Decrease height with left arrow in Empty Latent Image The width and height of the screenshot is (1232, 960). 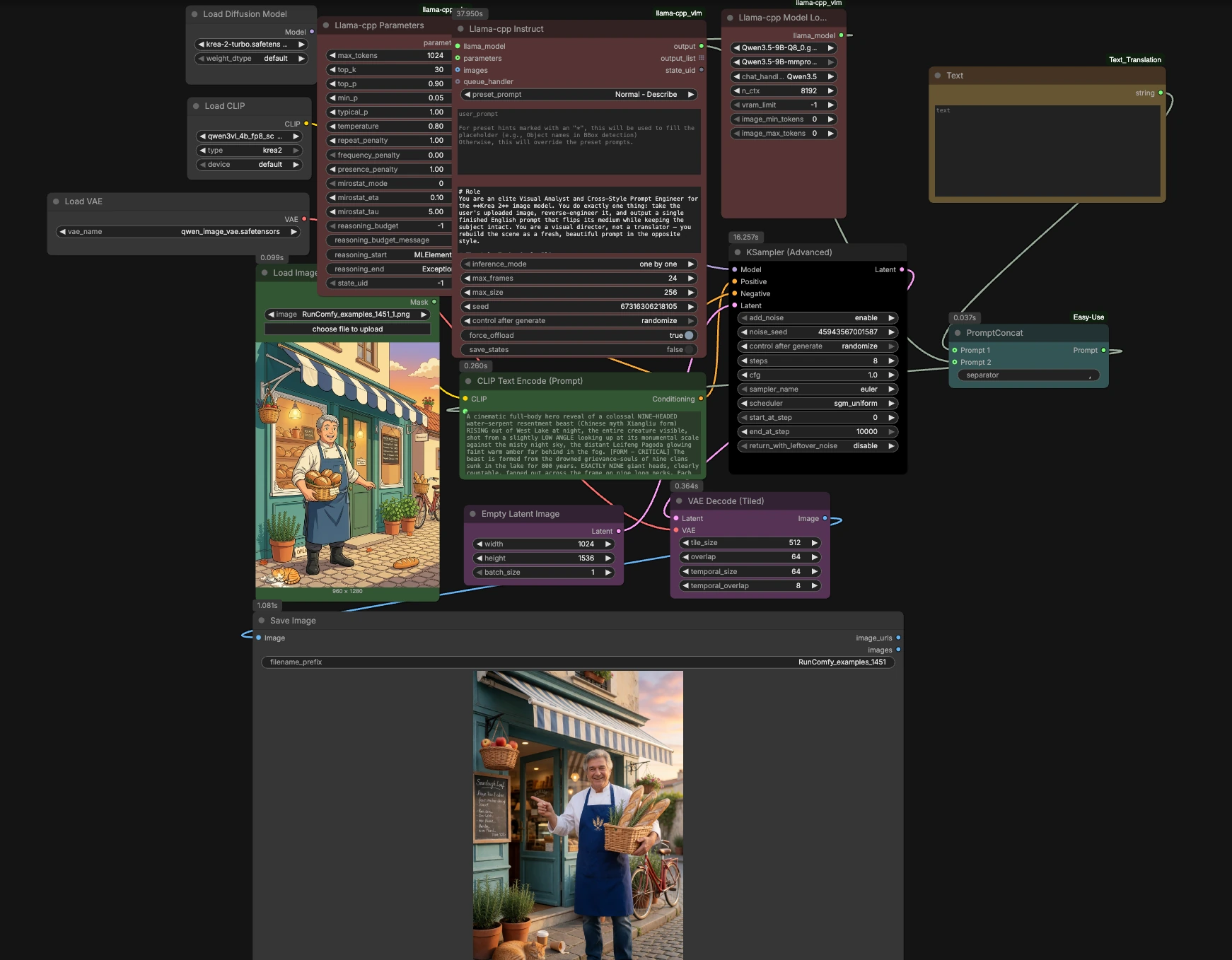point(480,558)
